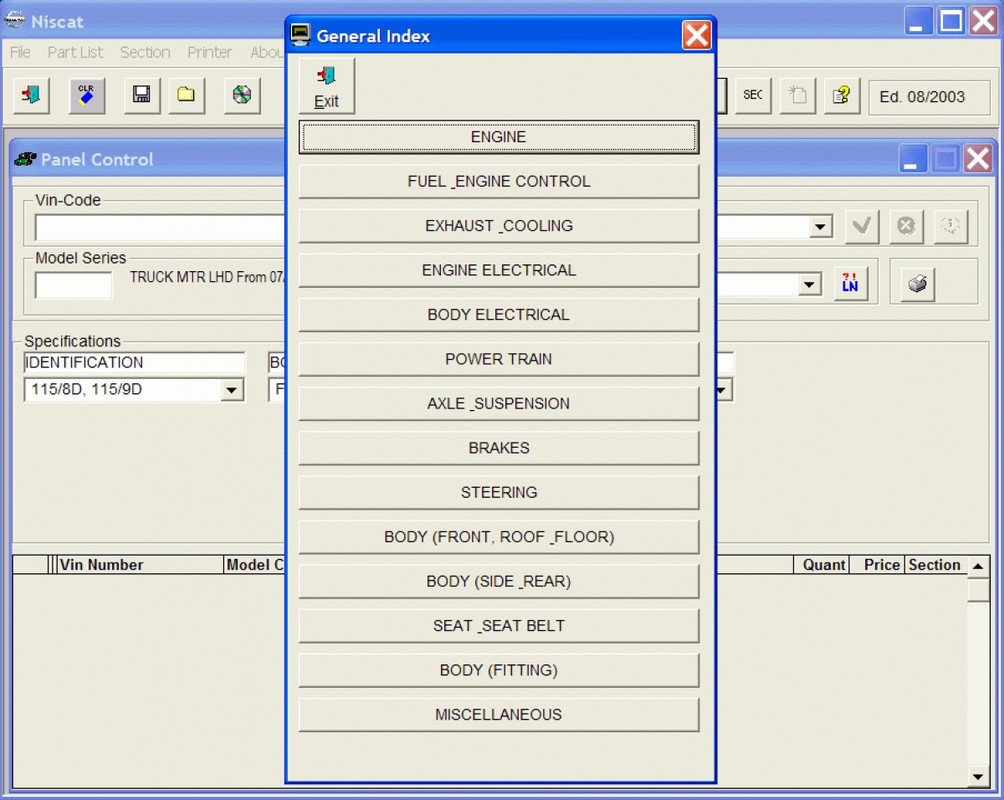This screenshot has height=800, width=1004.
Task: Select FUEL _ENGINE CONTROL
Action: (x=499, y=181)
